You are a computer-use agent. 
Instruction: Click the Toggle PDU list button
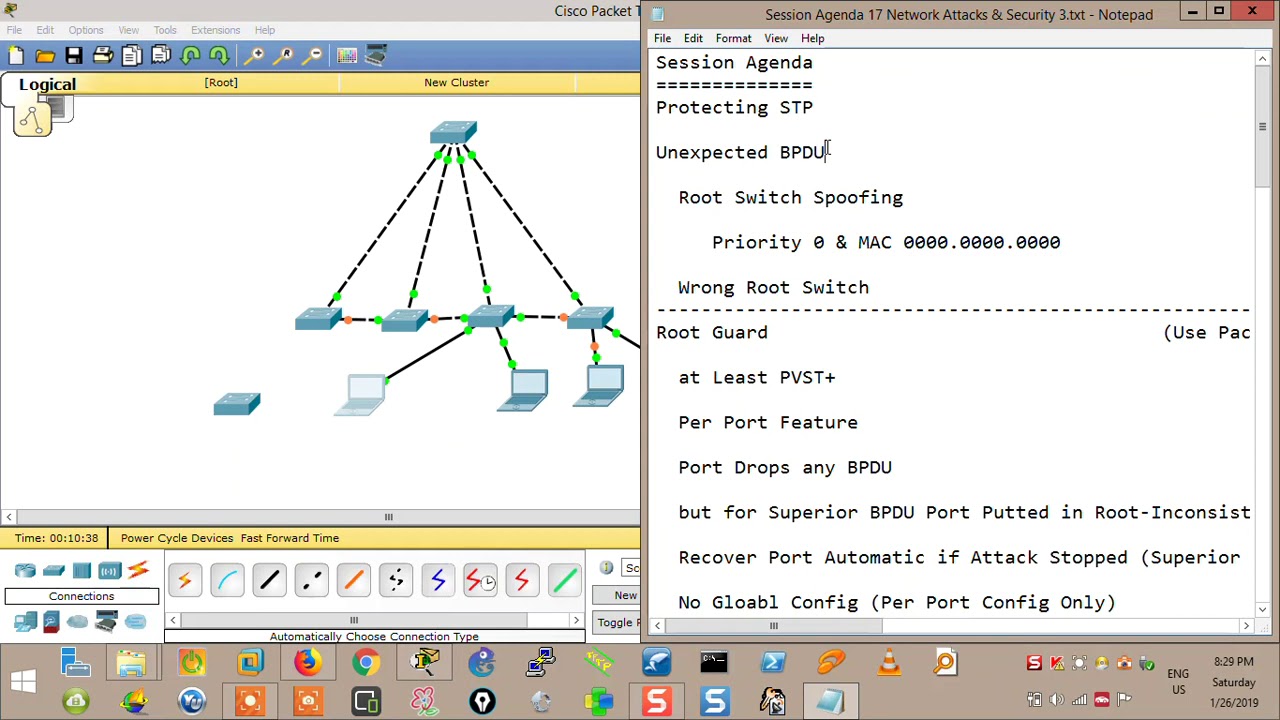619,622
